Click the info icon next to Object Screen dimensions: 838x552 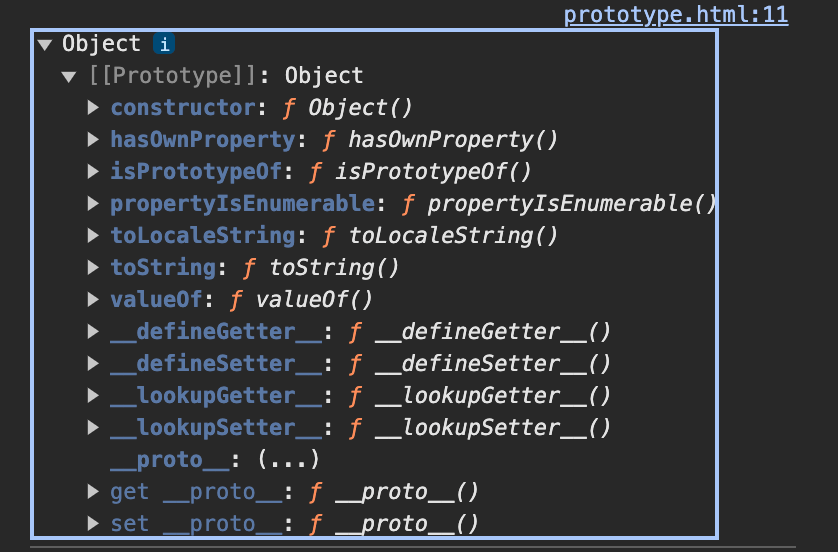[x=165, y=44]
